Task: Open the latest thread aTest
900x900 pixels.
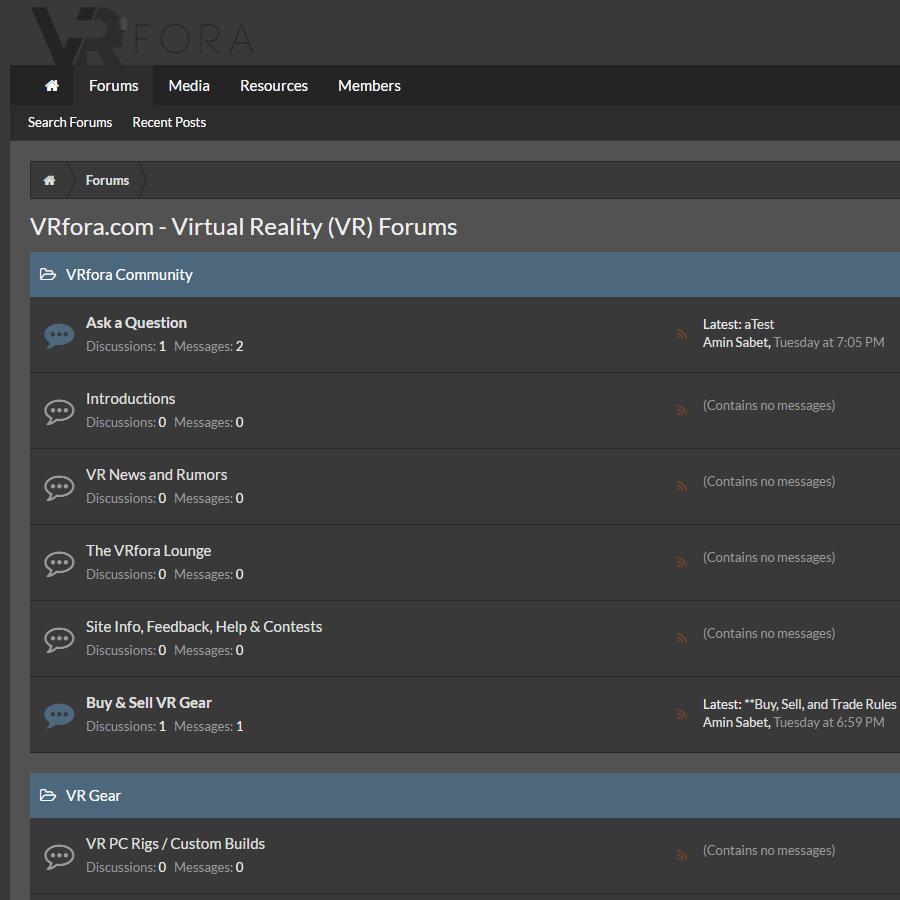Action: 759,324
